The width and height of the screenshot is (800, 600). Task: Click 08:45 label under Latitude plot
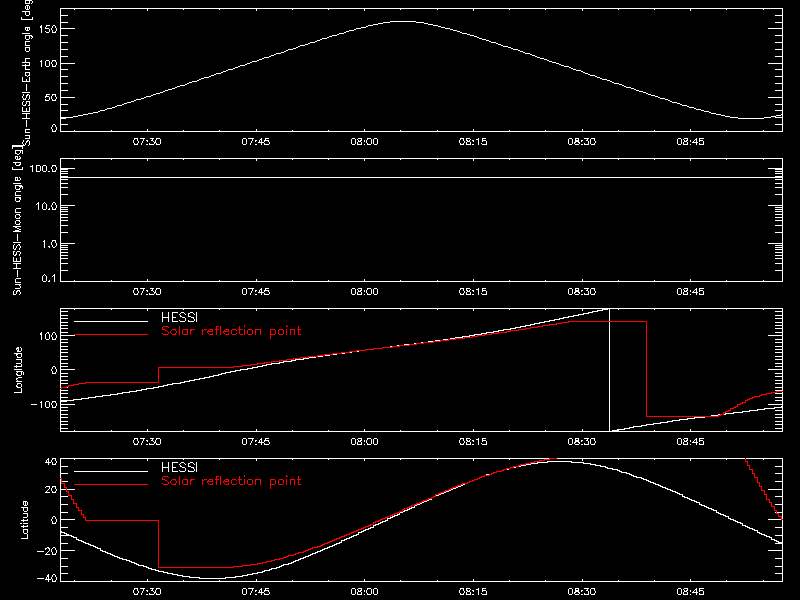690,592
